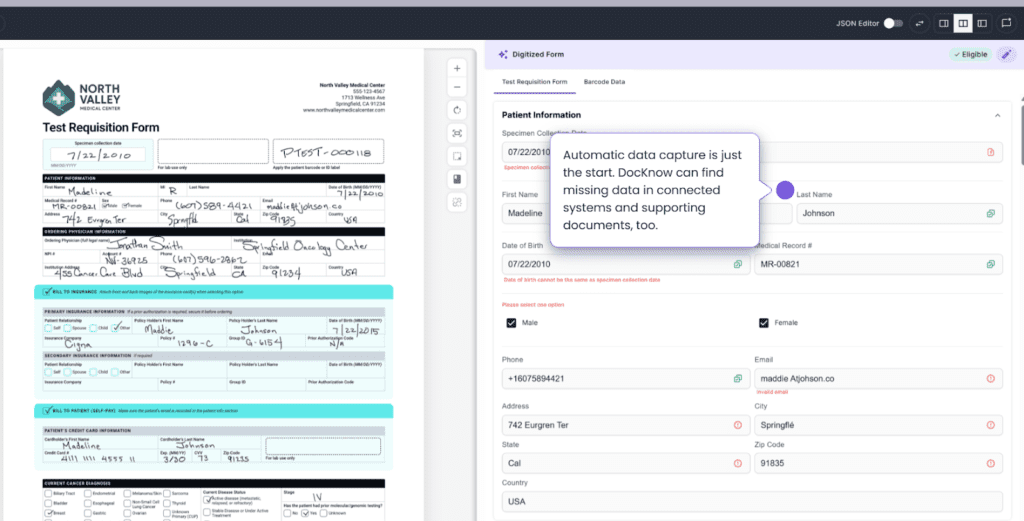This screenshot has width=1024, height=521.
Task: Click the swap arrows icon beside JSON Editor
Action: [918, 23]
